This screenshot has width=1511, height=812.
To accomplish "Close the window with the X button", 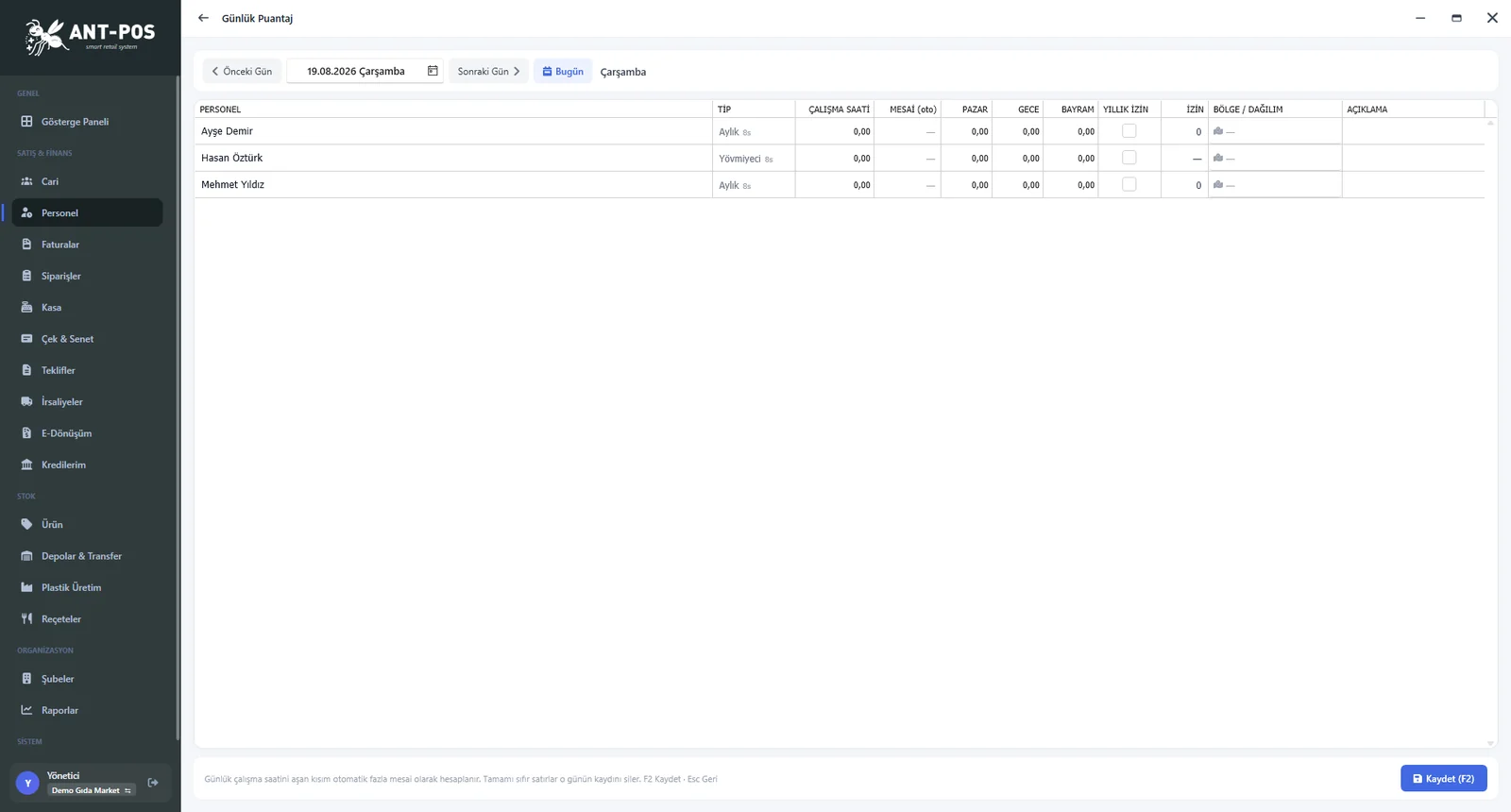I will coord(1492,18).
